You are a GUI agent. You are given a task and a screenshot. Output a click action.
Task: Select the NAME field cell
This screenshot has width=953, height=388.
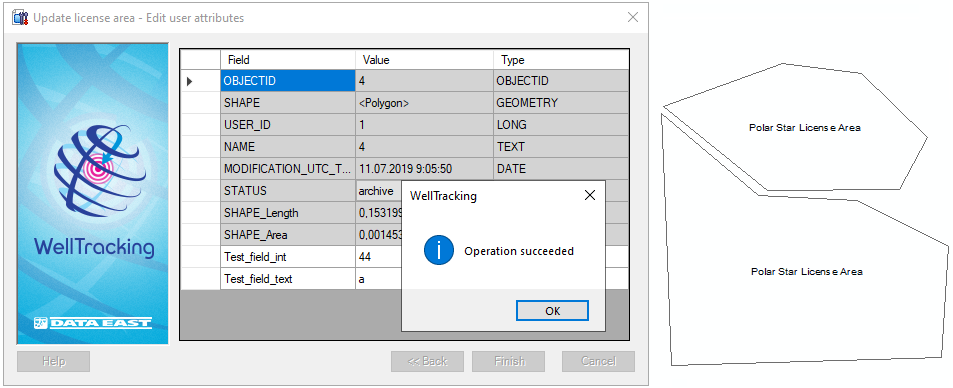(x=287, y=147)
